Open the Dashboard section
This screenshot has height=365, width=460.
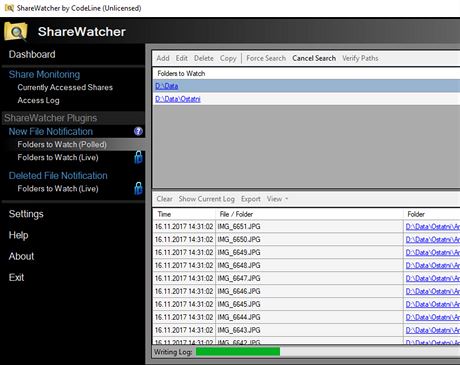tap(32, 54)
